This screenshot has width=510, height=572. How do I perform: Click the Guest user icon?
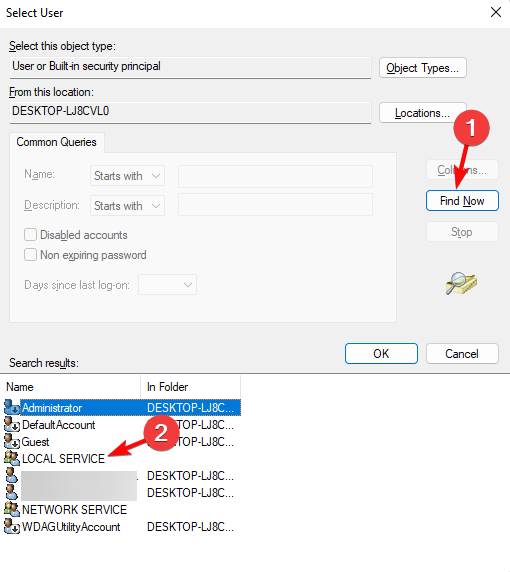(12, 441)
